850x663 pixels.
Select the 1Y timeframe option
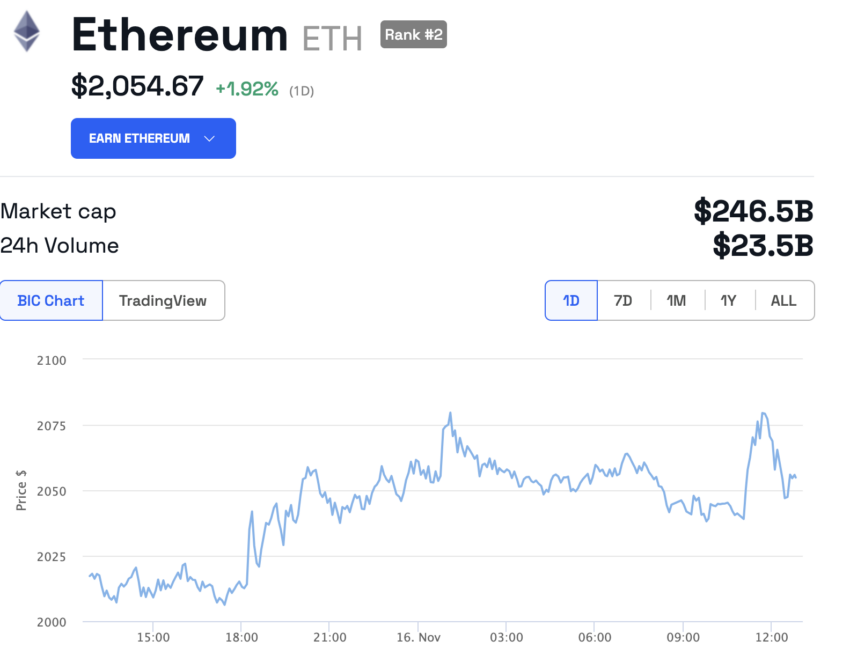pos(729,300)
